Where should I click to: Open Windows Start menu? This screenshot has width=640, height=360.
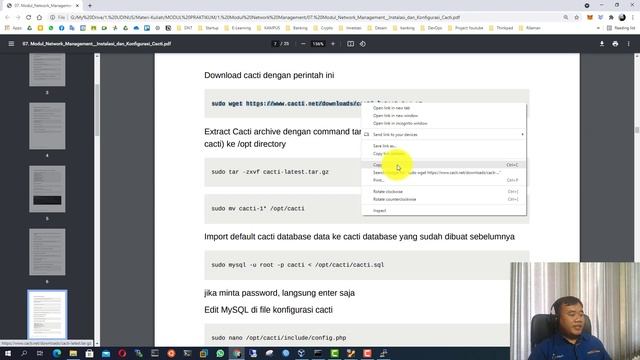8,353
